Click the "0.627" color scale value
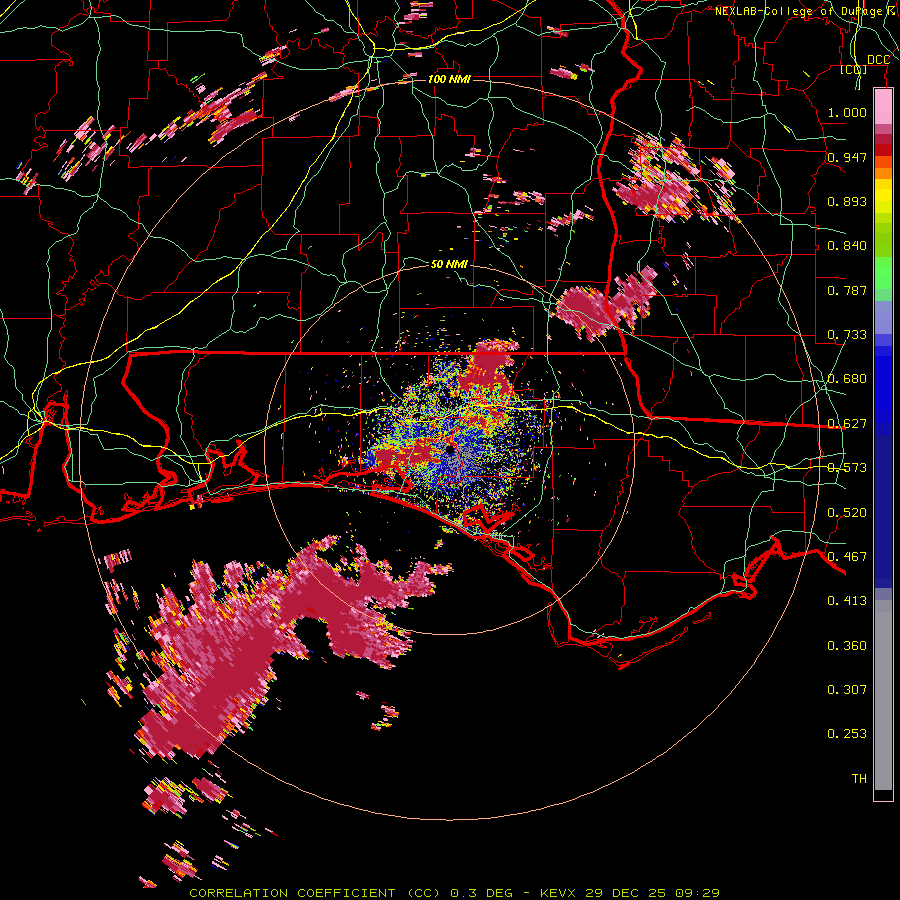The image size is (900, 900). 847,424
